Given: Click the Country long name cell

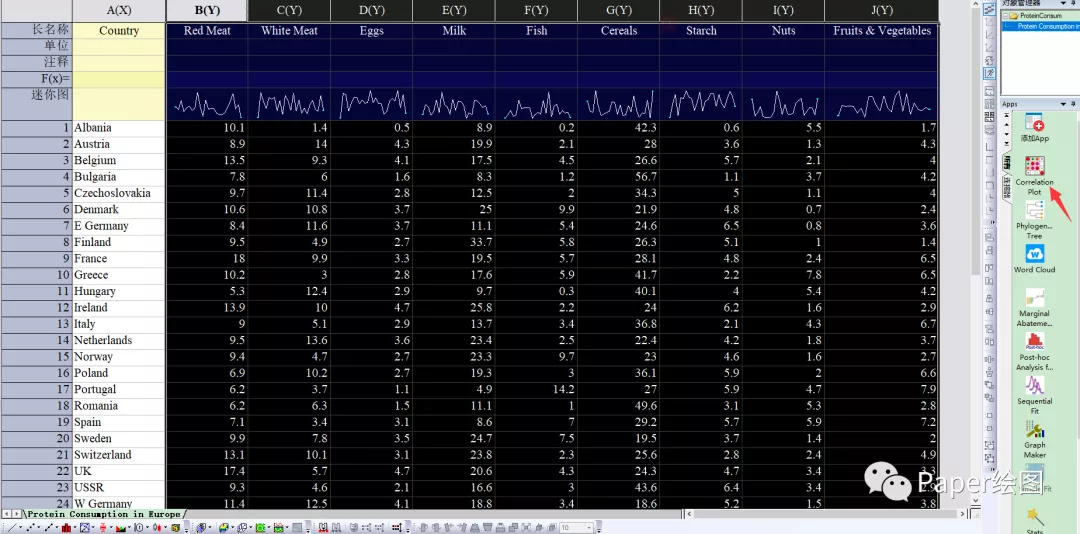Looking at the screenshot, I should tap(119, 31).
